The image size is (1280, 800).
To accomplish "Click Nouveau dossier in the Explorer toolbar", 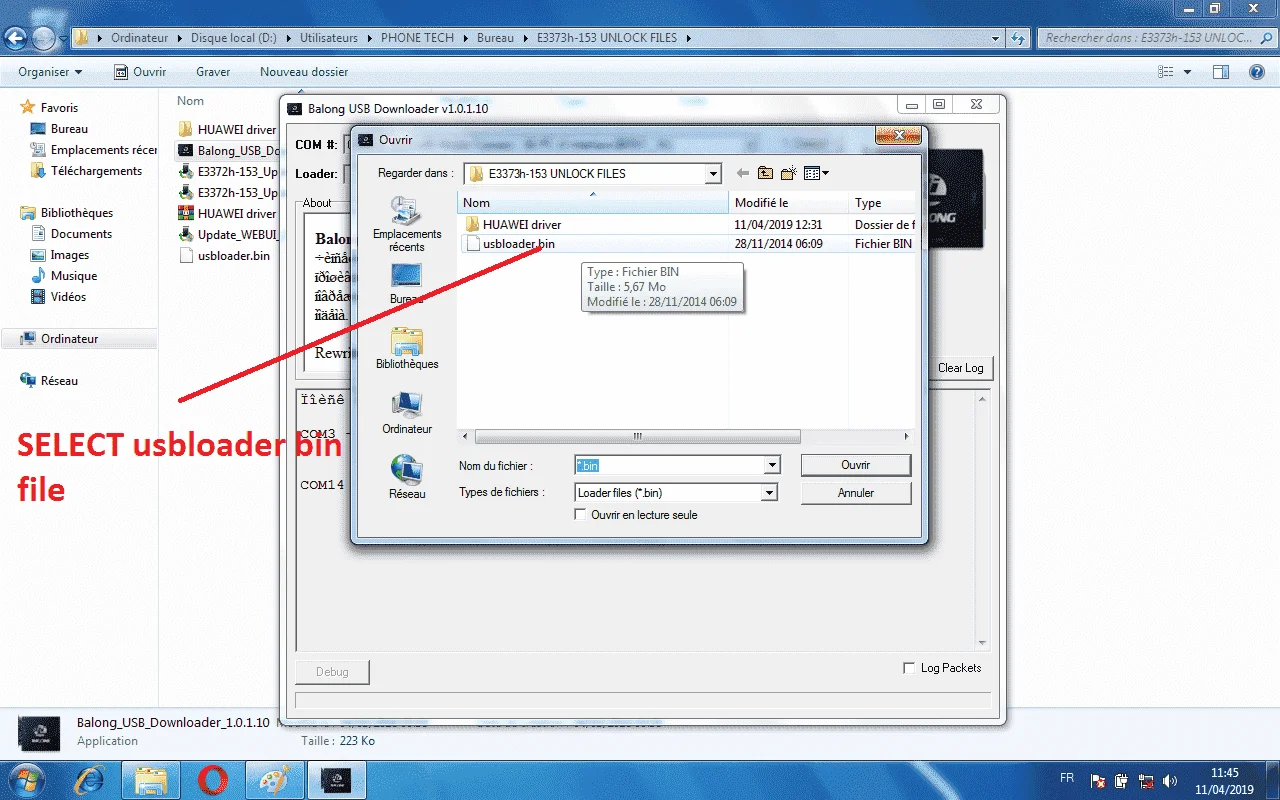I will click(x=304, y=72).
